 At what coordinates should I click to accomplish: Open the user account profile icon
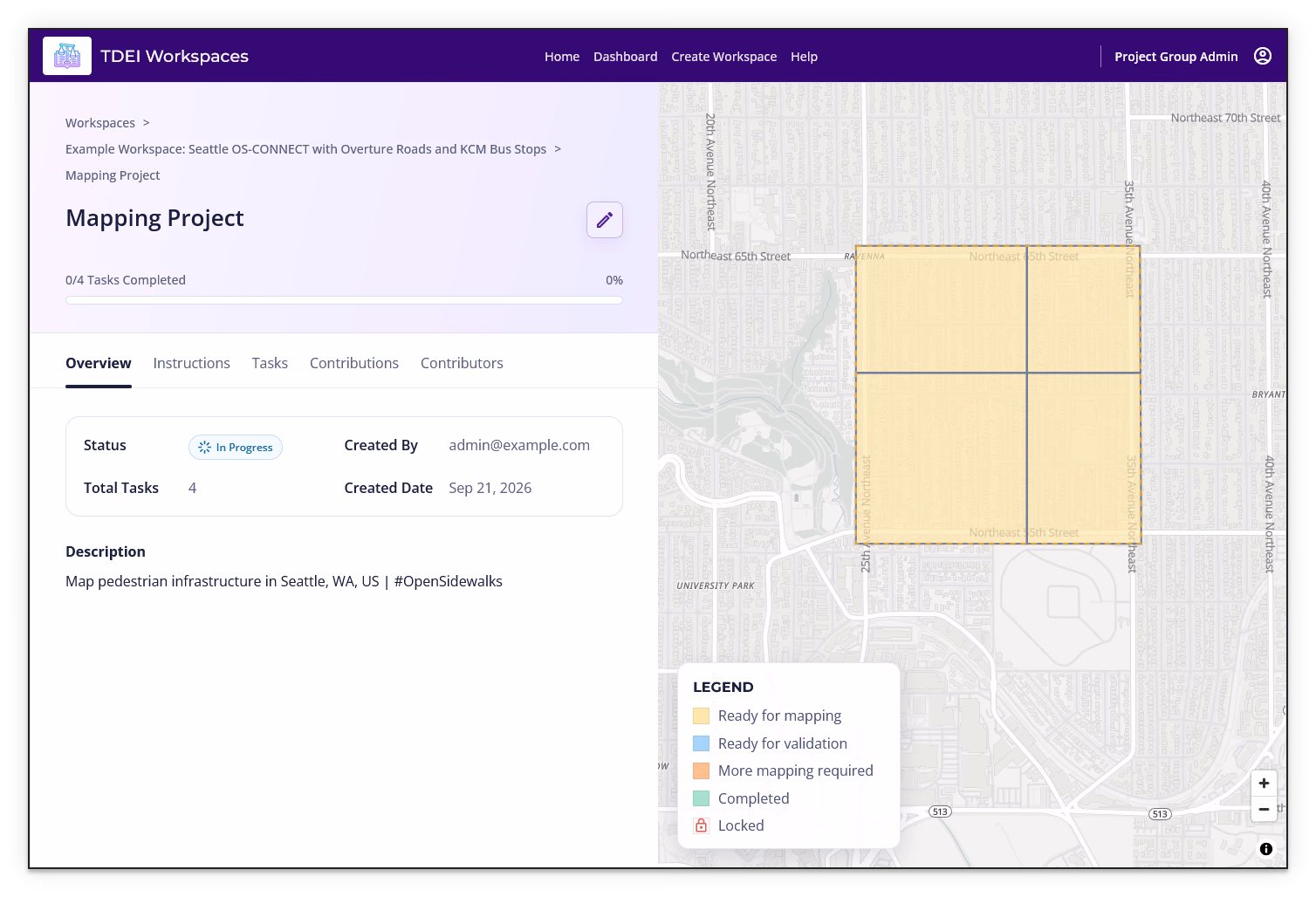coord(1263,56)
